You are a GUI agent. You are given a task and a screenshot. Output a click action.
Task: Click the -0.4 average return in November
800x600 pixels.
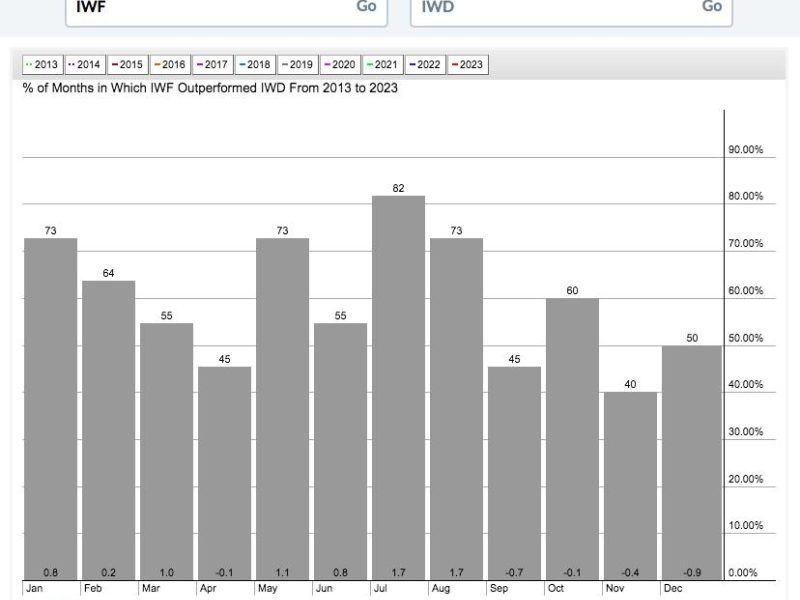point(631,572)
